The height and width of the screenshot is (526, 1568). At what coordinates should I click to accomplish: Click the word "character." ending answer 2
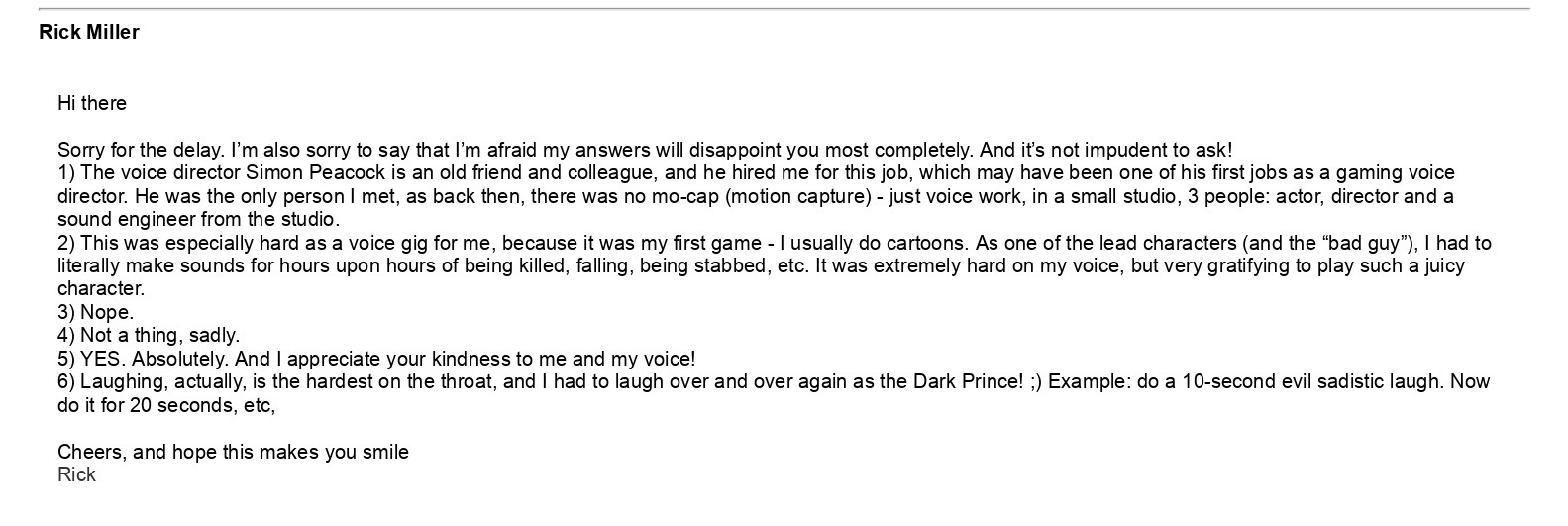(x=101, y=289)
